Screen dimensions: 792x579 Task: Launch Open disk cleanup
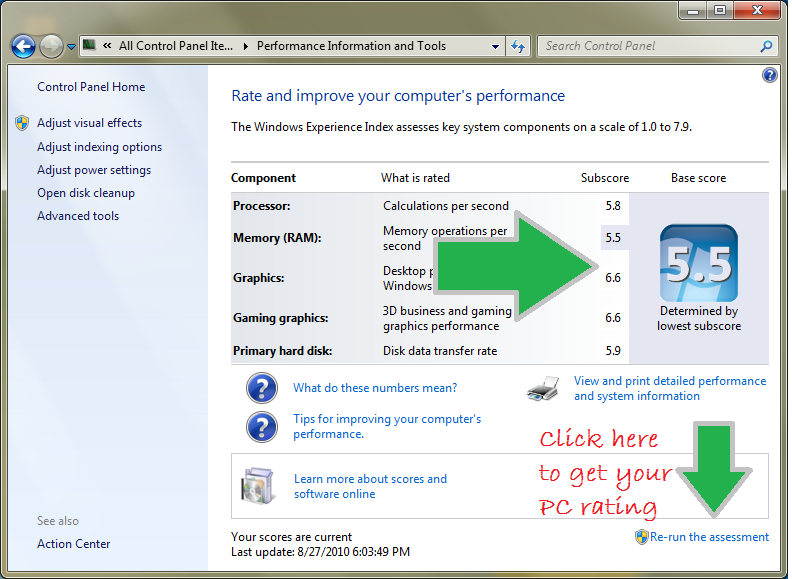(86, 193)
